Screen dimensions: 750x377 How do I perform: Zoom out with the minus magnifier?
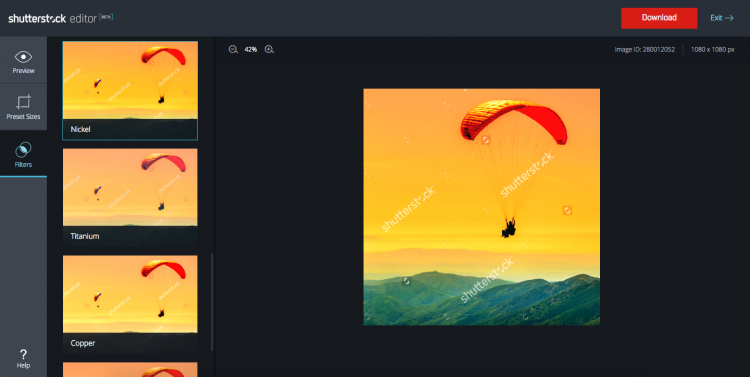pos(233,49)
